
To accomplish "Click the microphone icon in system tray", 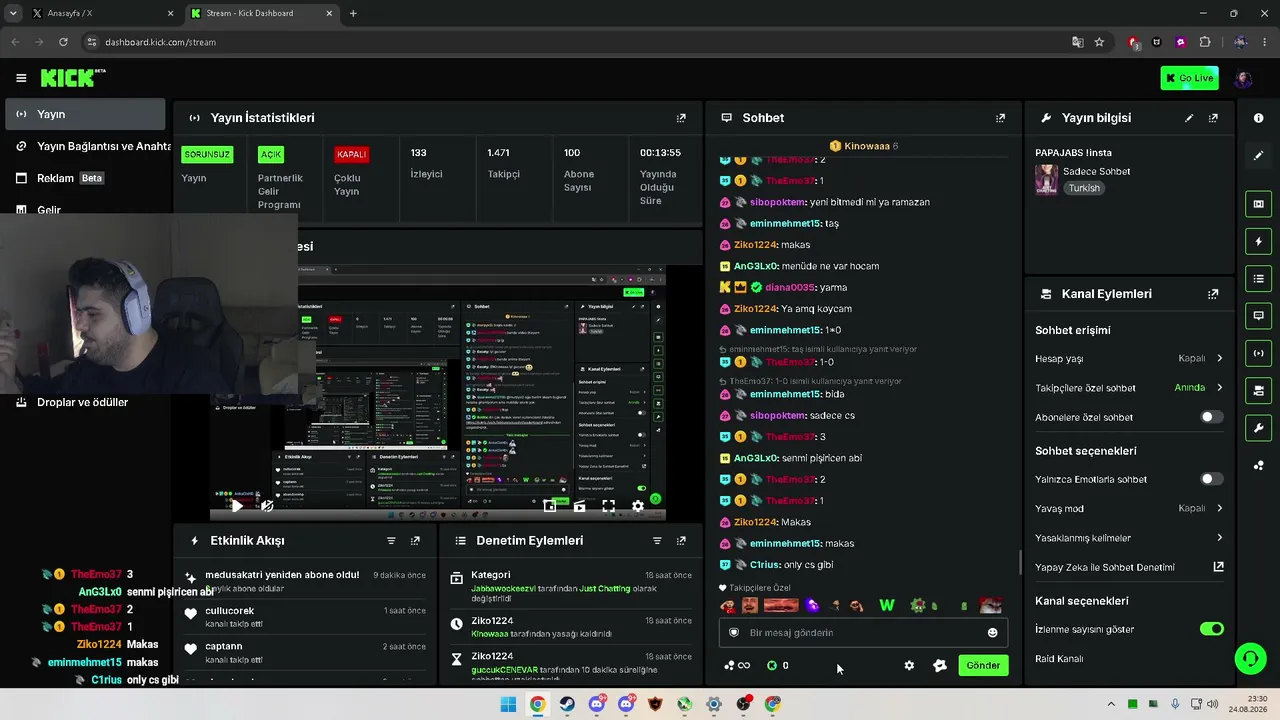I will (1175, 704).
